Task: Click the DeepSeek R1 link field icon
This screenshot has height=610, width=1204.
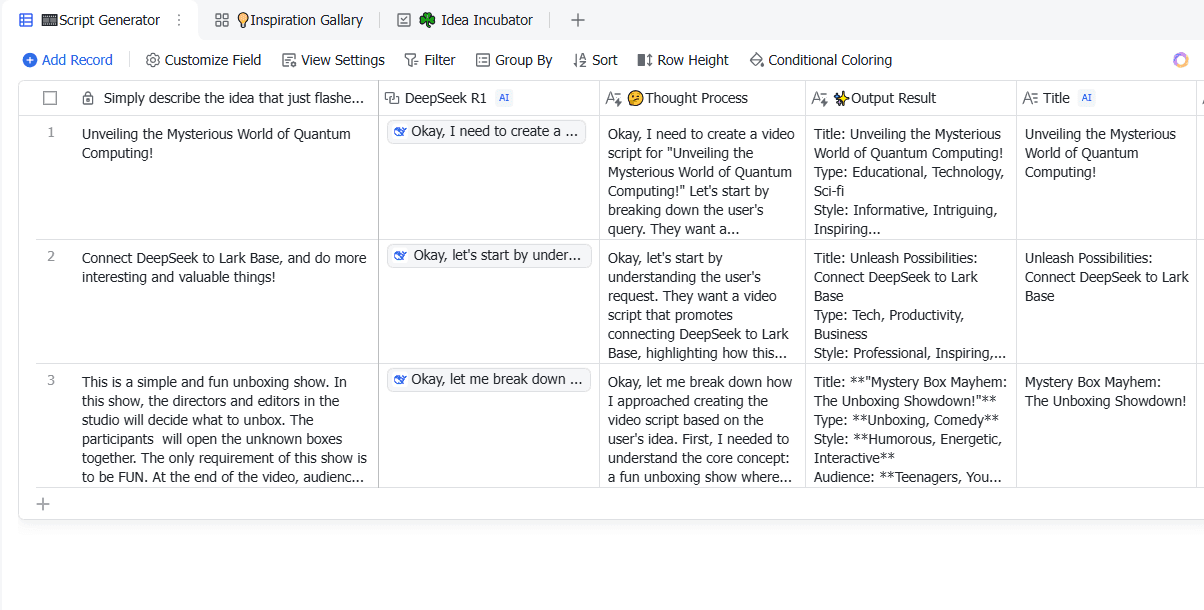Action: [392, 98]
